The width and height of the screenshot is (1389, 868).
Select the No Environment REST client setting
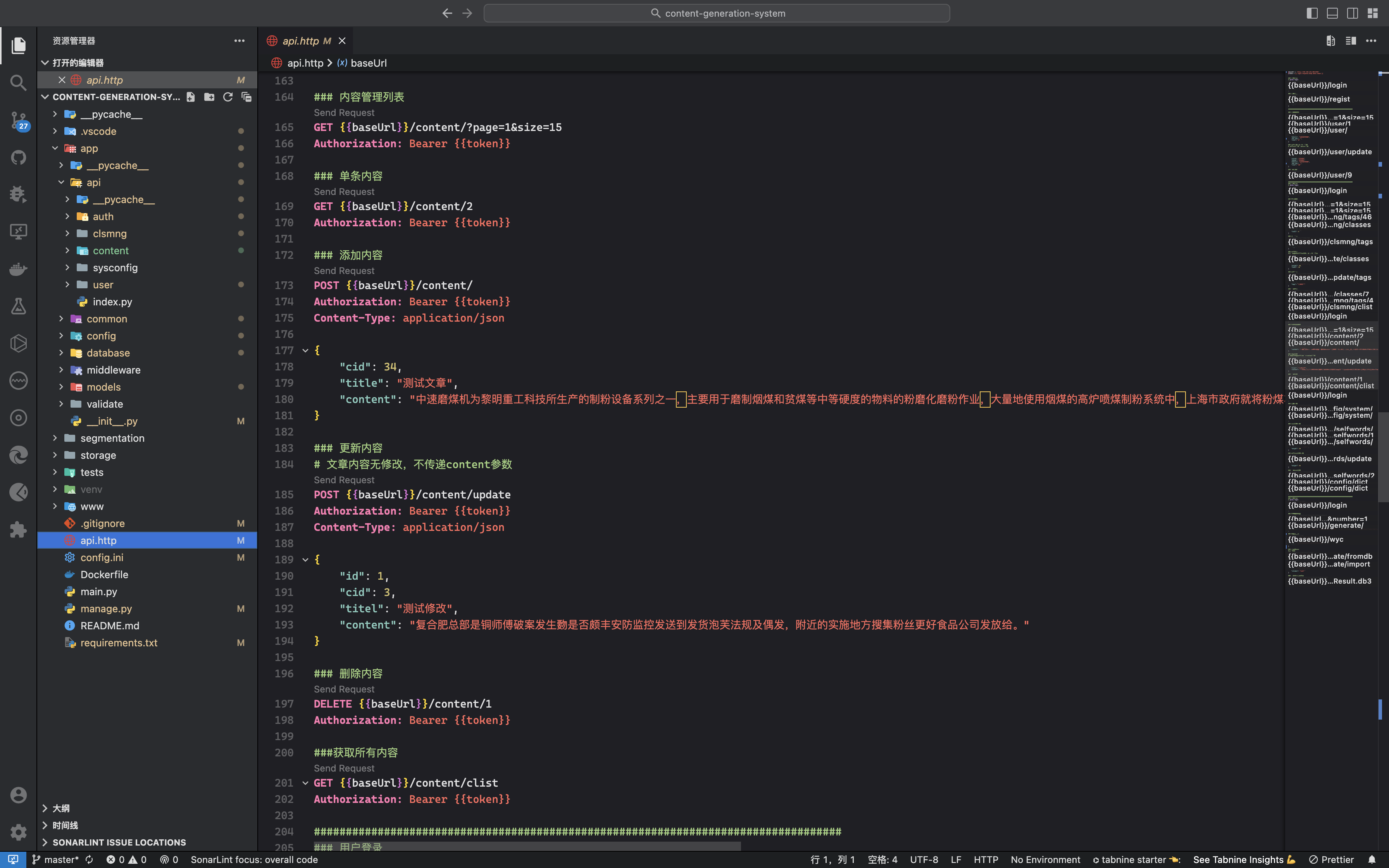point(1045,859)
